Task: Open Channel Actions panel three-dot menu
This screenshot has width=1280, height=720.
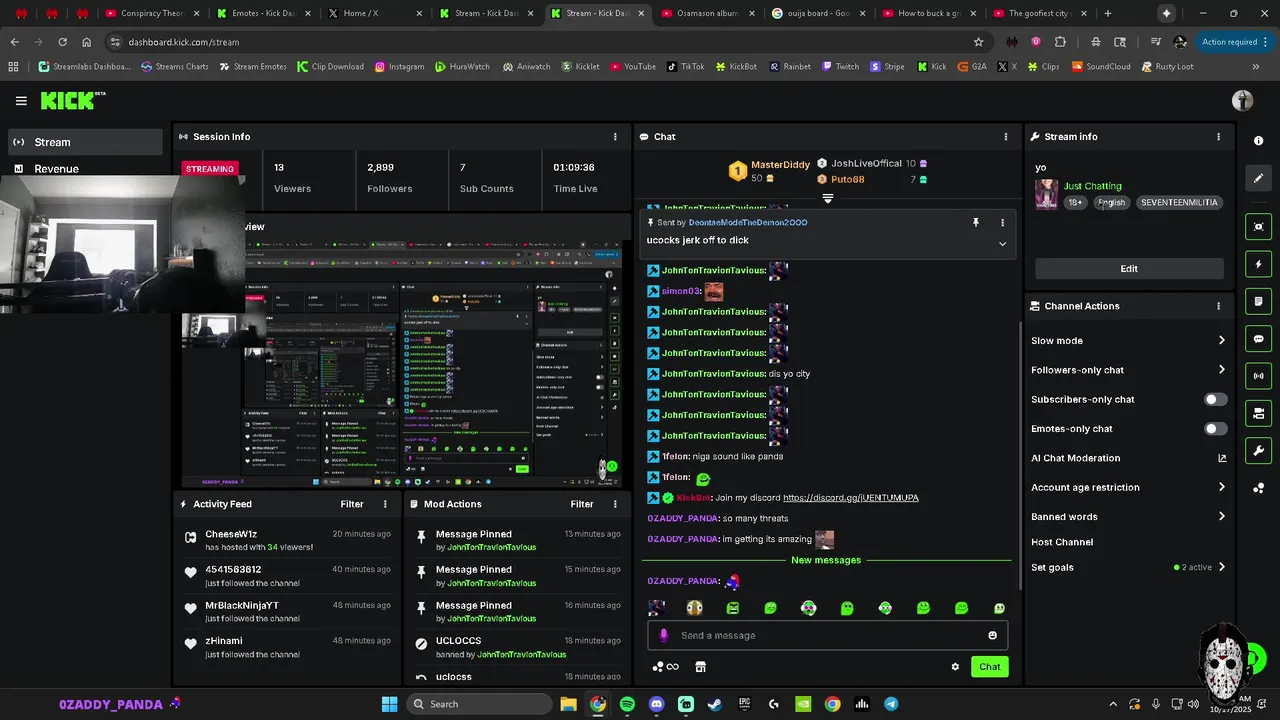Action: (x=1218, y=306)
